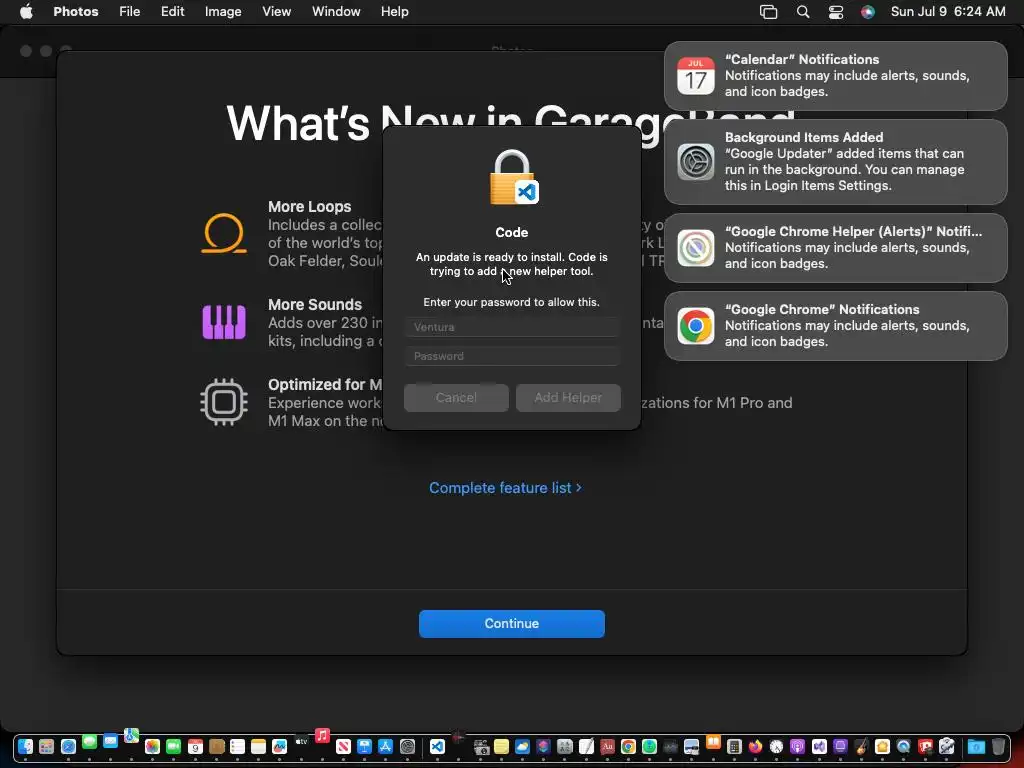Click the More Loops orange icon
Viewport: 1024px width, 768px height.
point(223,233)
